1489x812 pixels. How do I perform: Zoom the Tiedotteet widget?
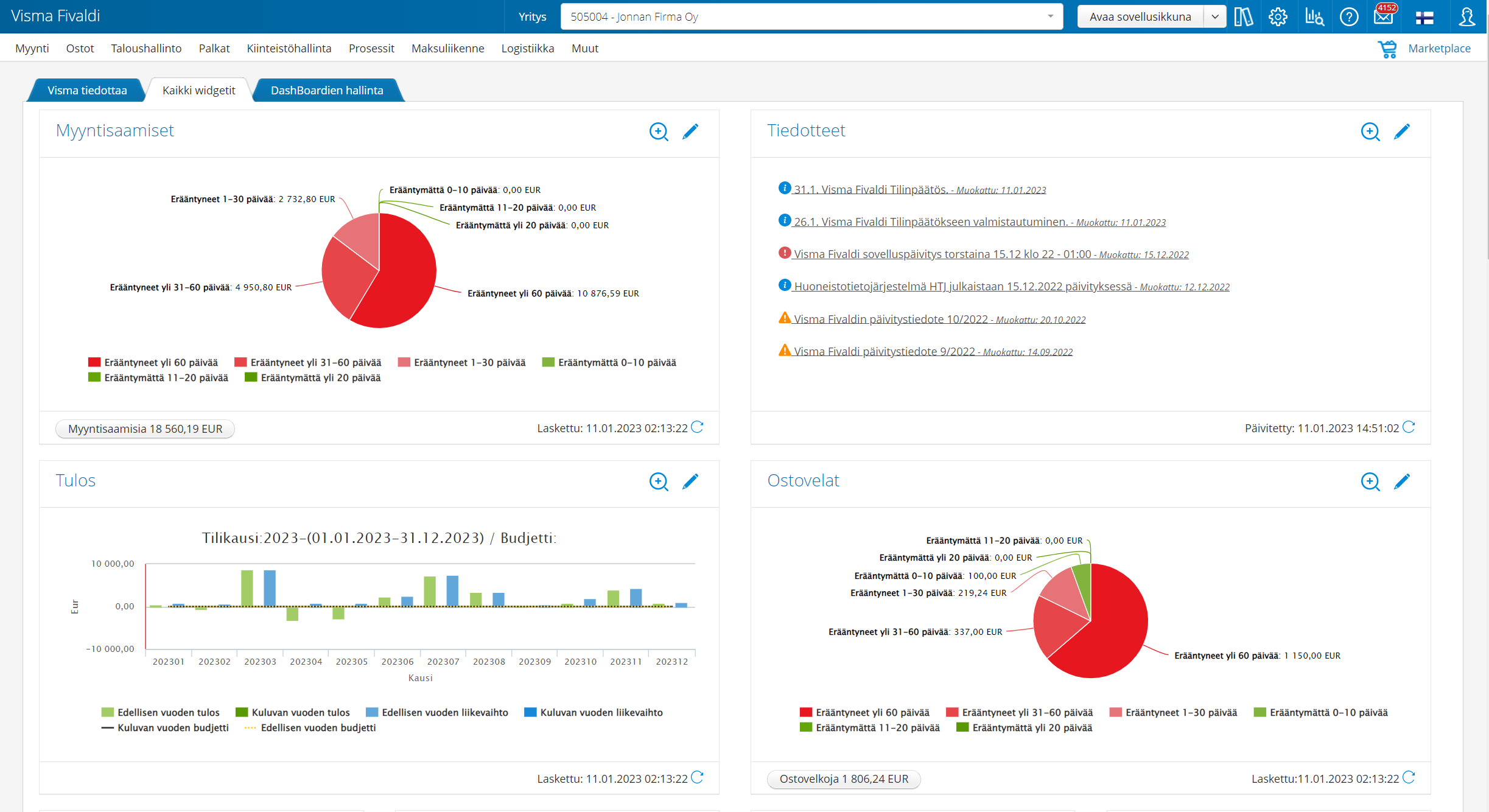(1370, 131)
